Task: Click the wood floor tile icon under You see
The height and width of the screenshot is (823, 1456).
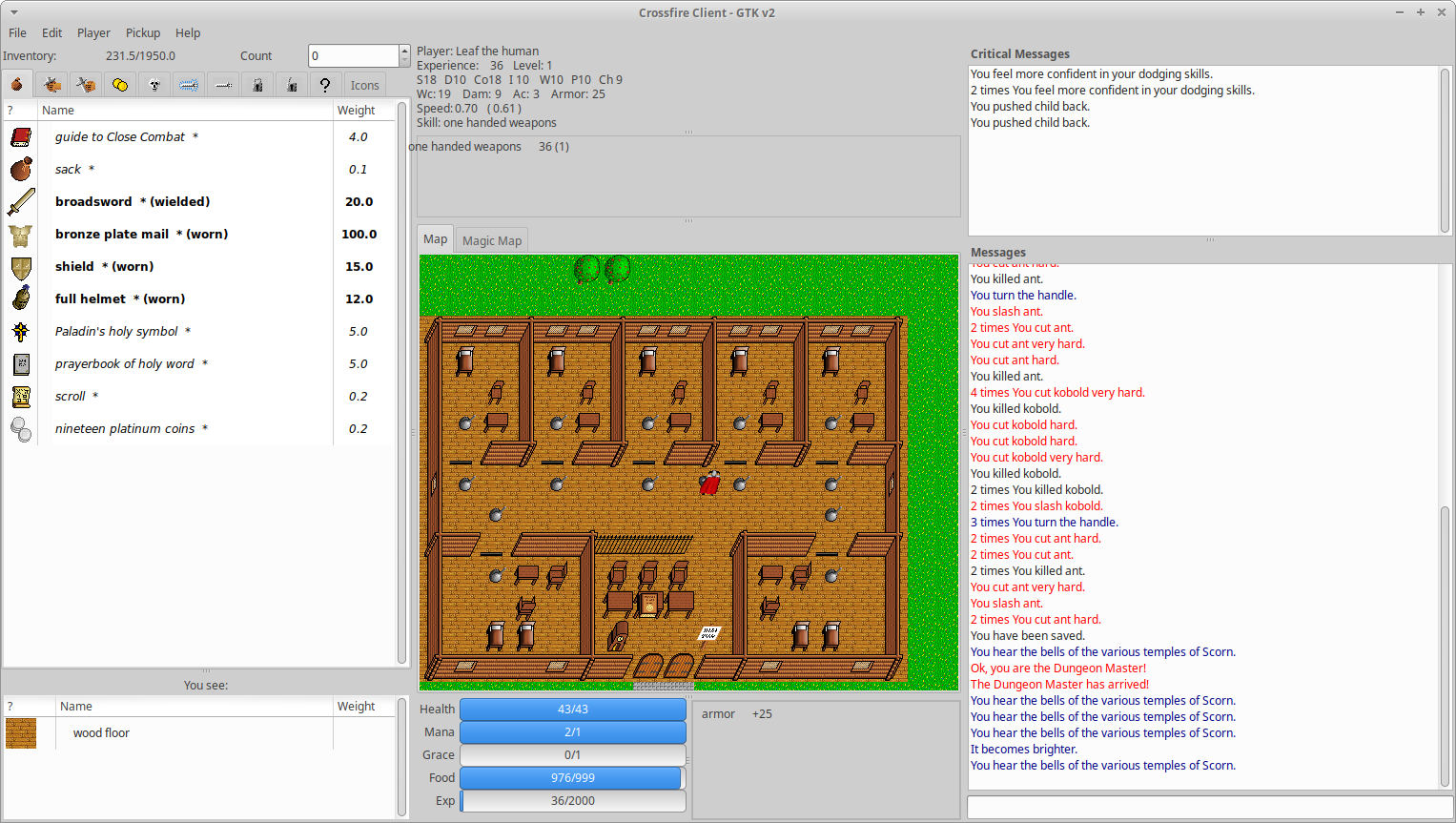Action: (21, 733)
